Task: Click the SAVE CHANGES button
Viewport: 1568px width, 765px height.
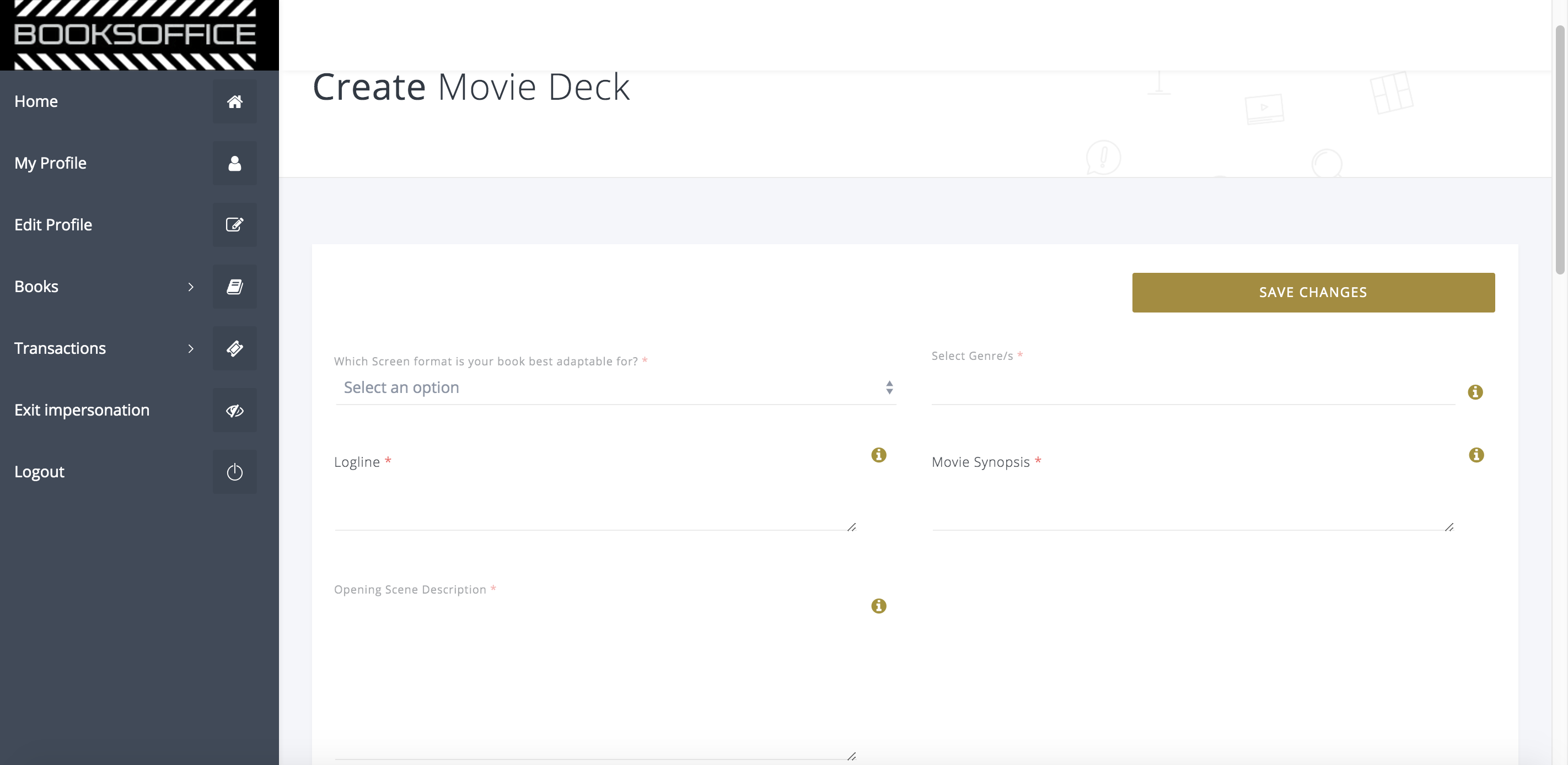Action: click(x=1313, y=292)
